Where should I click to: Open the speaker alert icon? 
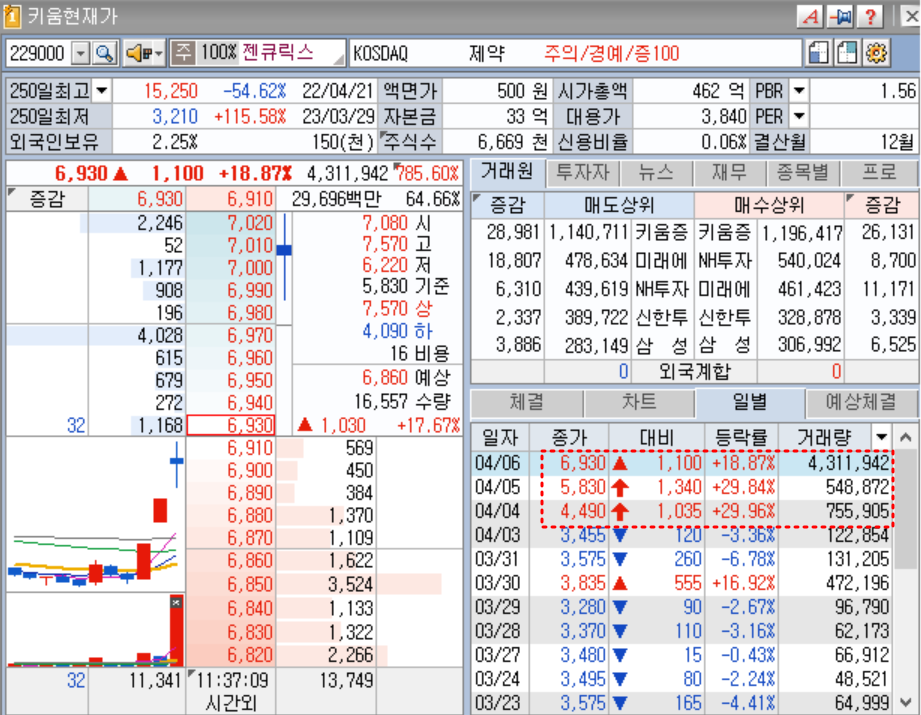click(136, 53)
